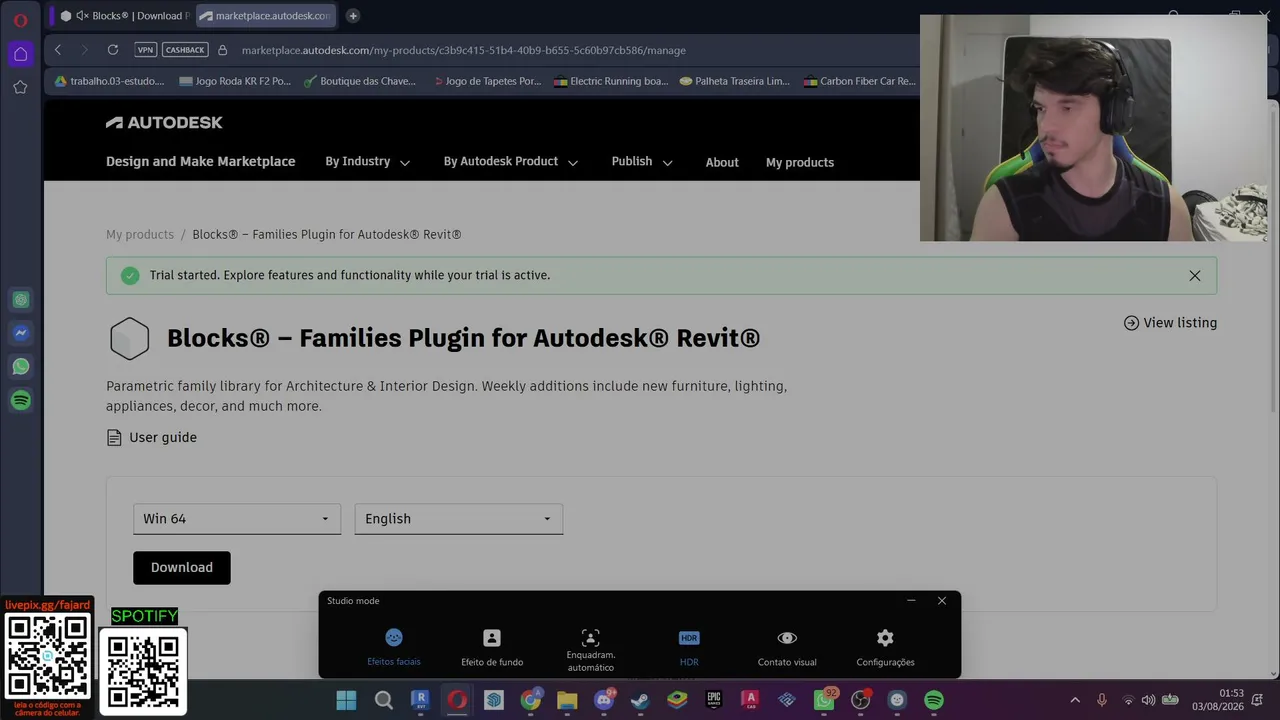Toggle HDR in Studio mode
This screenshot has width=1280, height=720.
[689, 647]
